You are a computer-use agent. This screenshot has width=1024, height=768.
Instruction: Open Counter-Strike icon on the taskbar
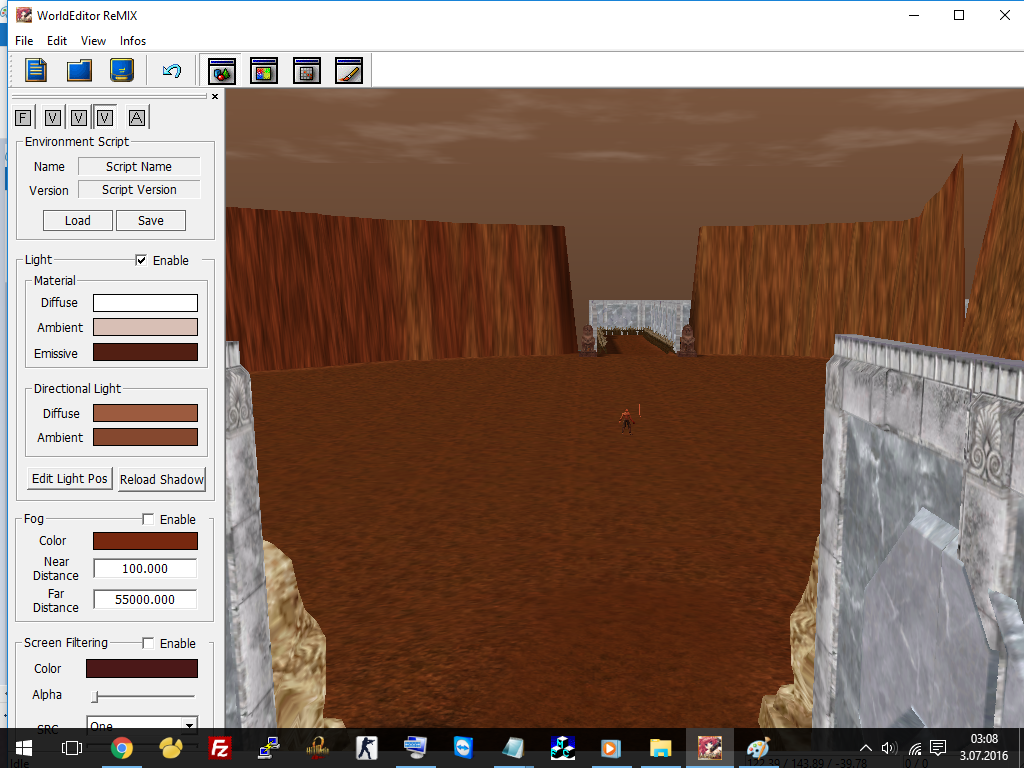(366, 748)
